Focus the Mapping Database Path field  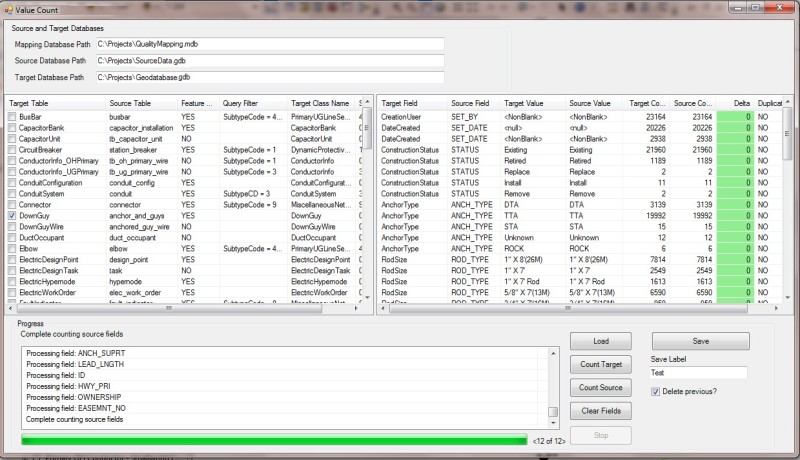pyautogui.click(x=269, y=45)
